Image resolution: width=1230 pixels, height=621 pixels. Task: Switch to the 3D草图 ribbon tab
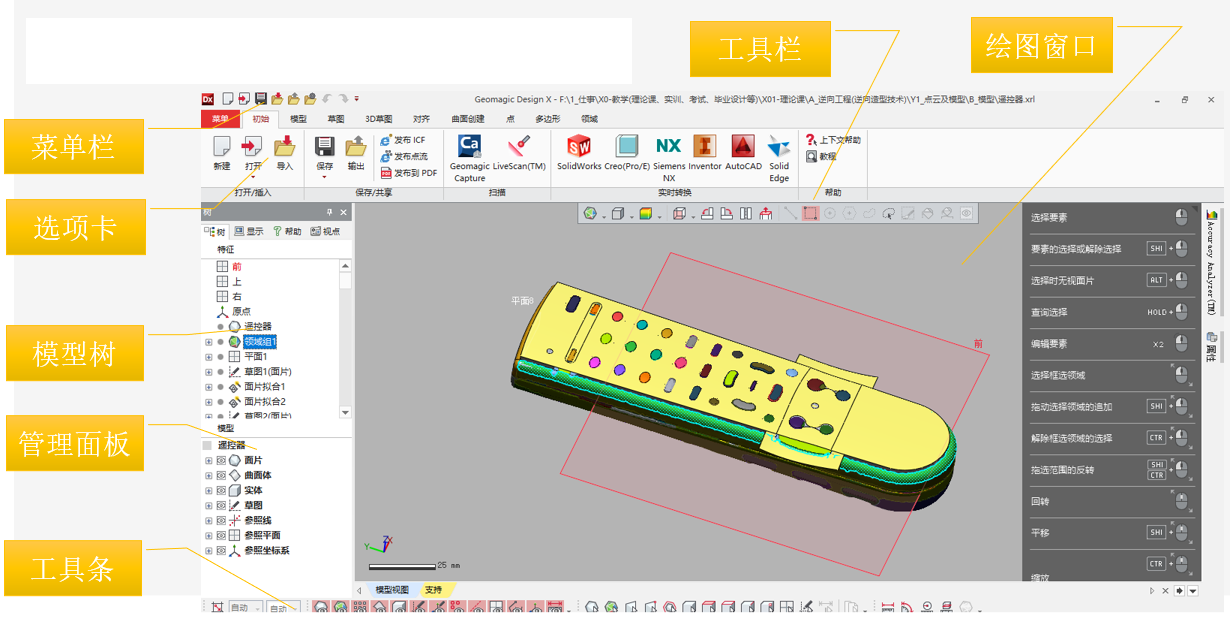tap(378, 119)
